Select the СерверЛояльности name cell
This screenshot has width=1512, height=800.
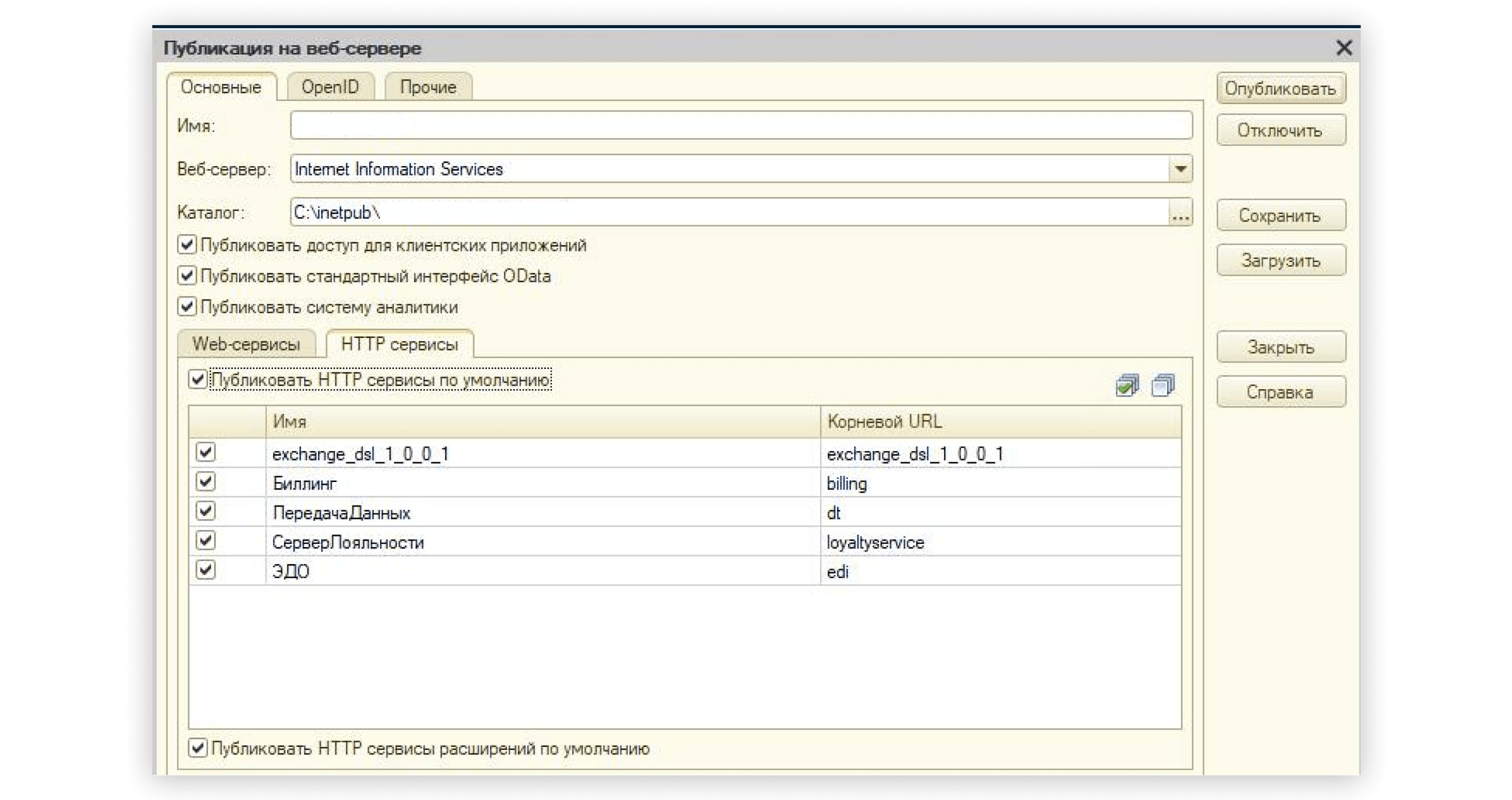click(543, 542)
